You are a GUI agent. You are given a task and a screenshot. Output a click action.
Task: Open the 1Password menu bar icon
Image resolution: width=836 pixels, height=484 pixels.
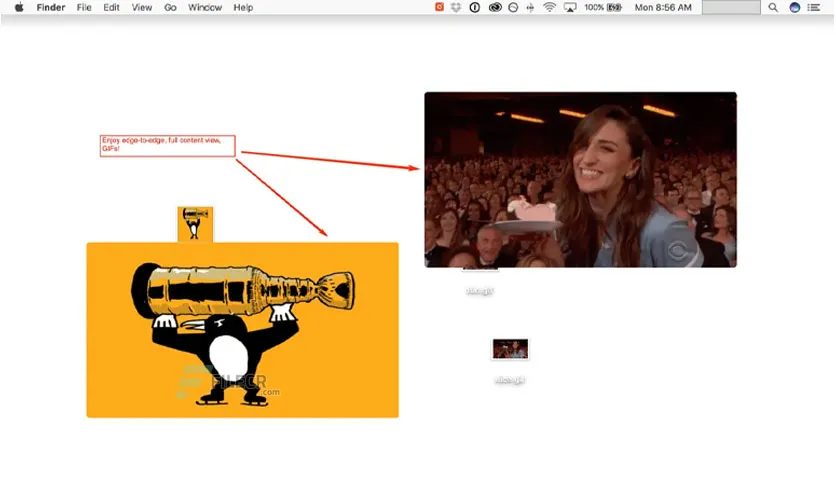475,7
